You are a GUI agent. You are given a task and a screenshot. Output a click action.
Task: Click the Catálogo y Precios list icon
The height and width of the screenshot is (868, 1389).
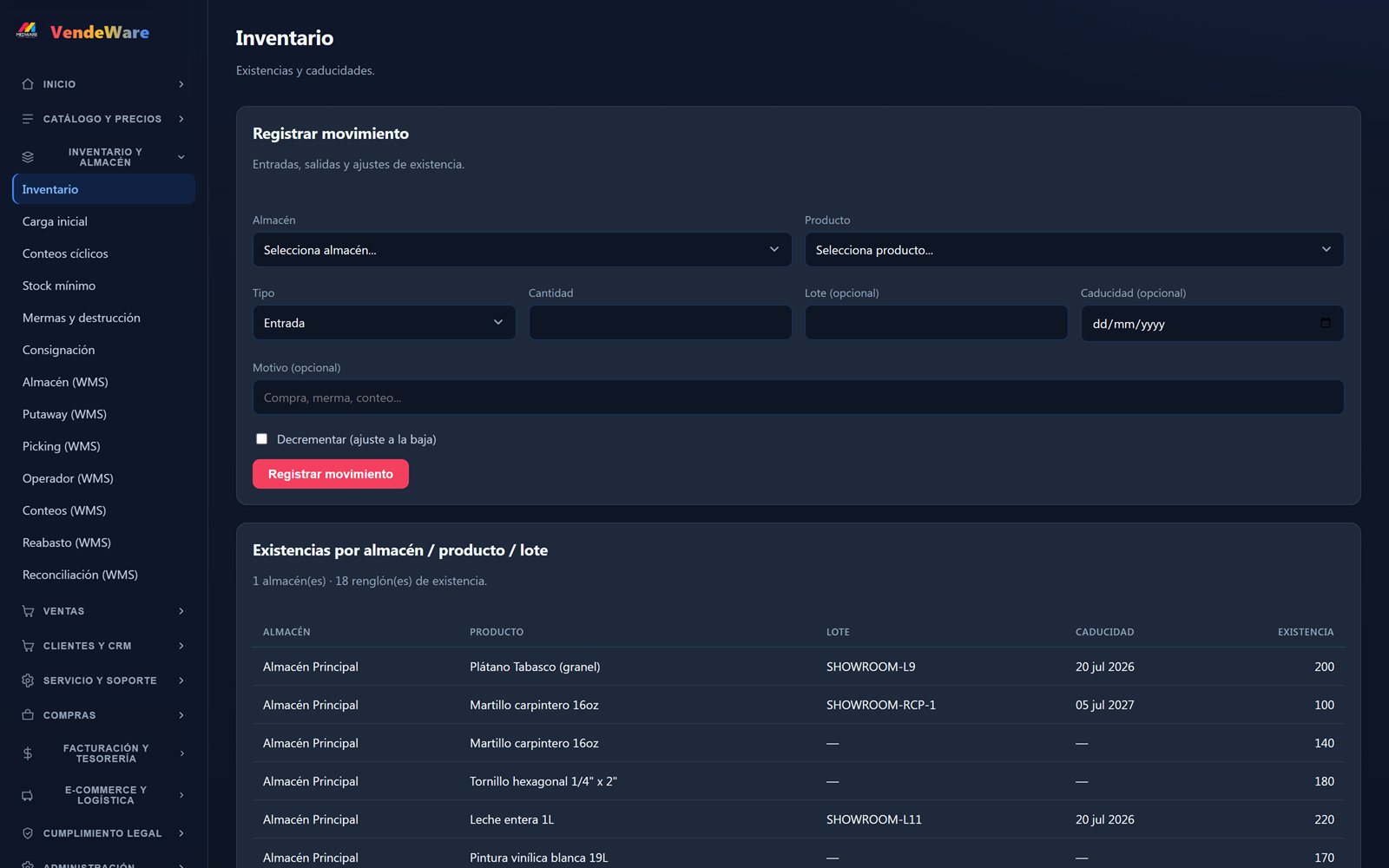[28, 119]
